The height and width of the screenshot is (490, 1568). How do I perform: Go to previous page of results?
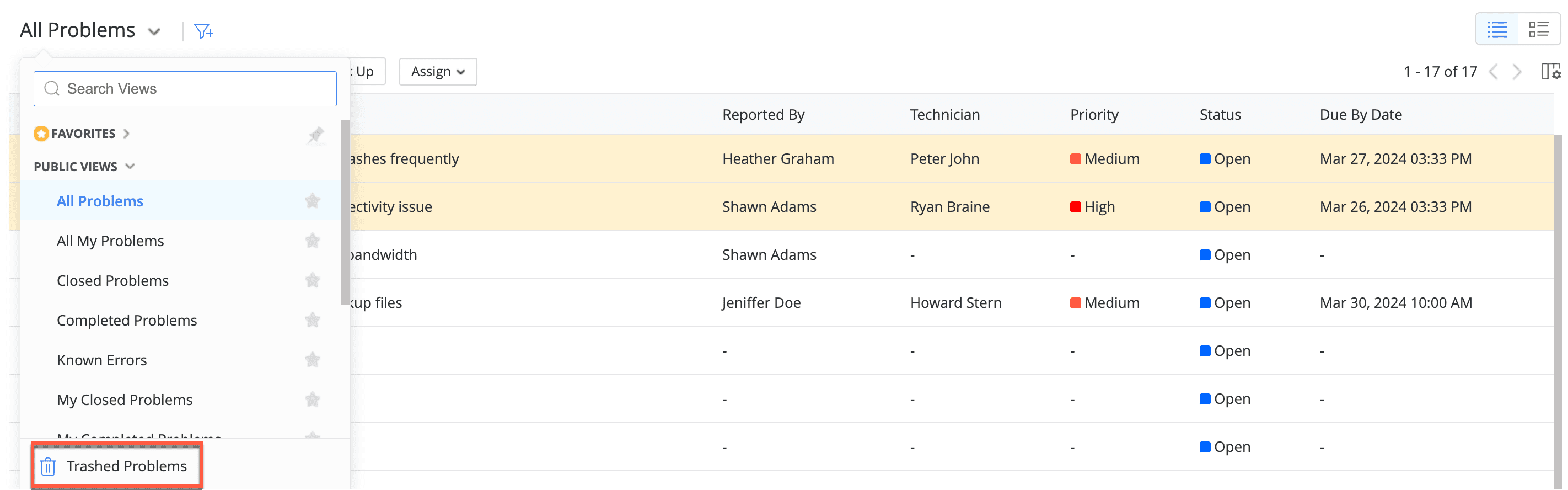coord(1493,72)
